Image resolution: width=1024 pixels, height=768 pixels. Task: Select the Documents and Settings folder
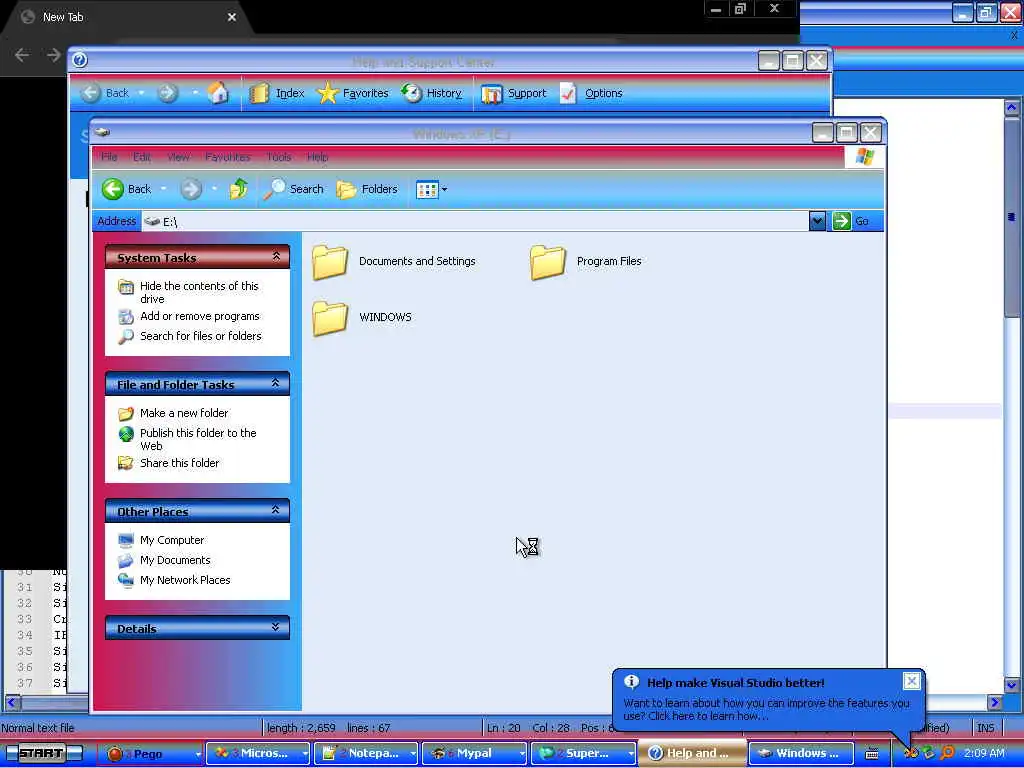tap(394, 261)
